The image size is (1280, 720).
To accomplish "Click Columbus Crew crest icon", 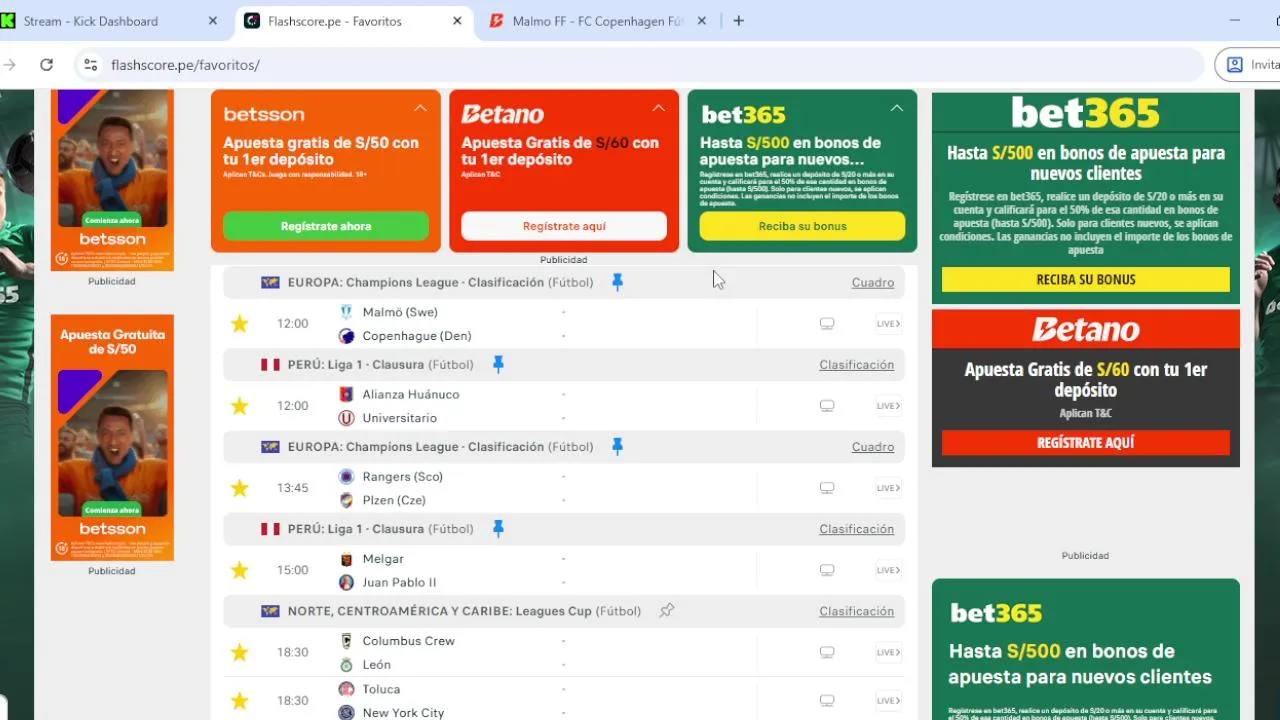I will 346,641.
